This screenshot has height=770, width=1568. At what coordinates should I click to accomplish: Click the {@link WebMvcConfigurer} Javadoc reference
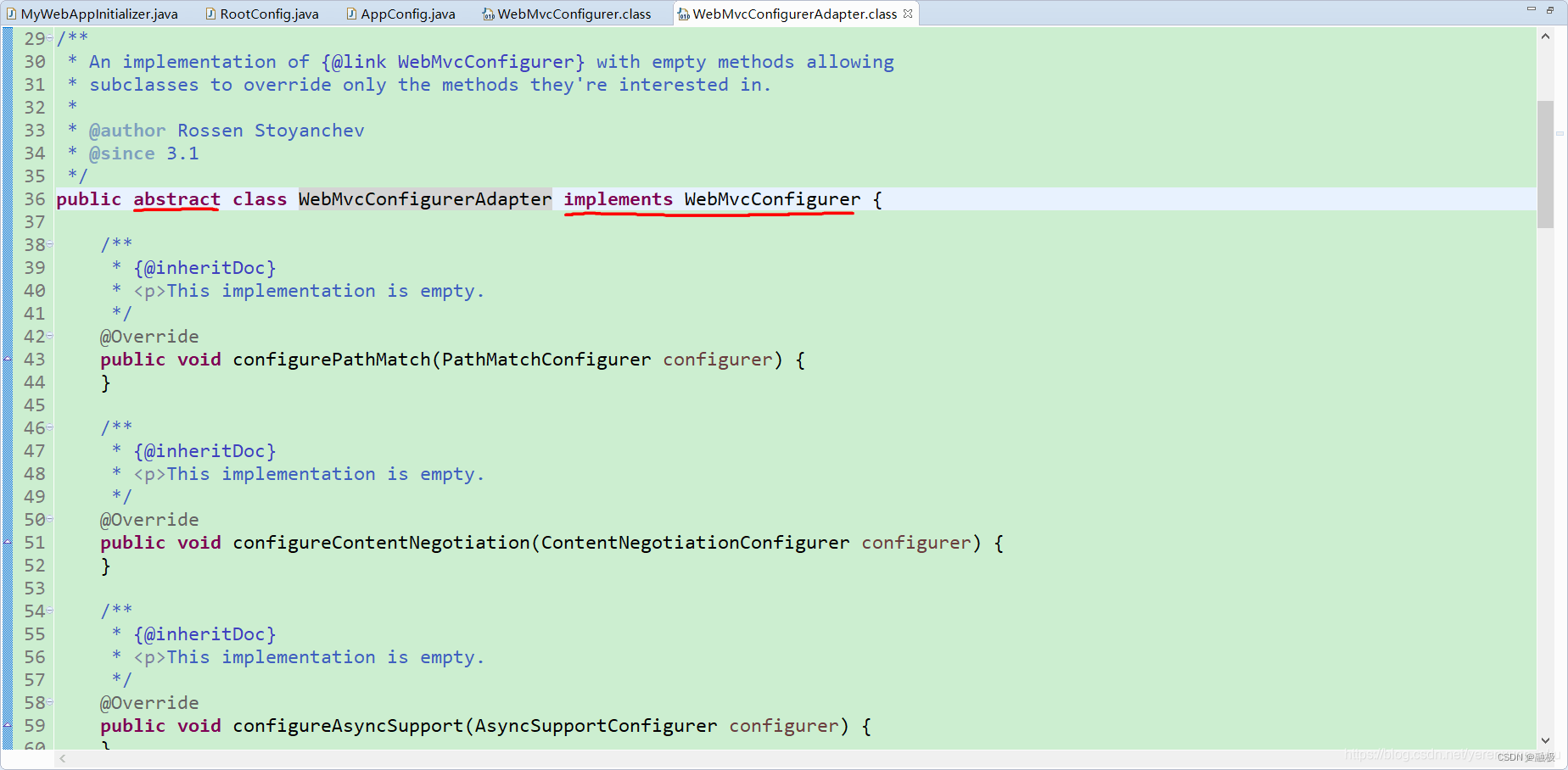pyautogui.click(x=453, y=62)
